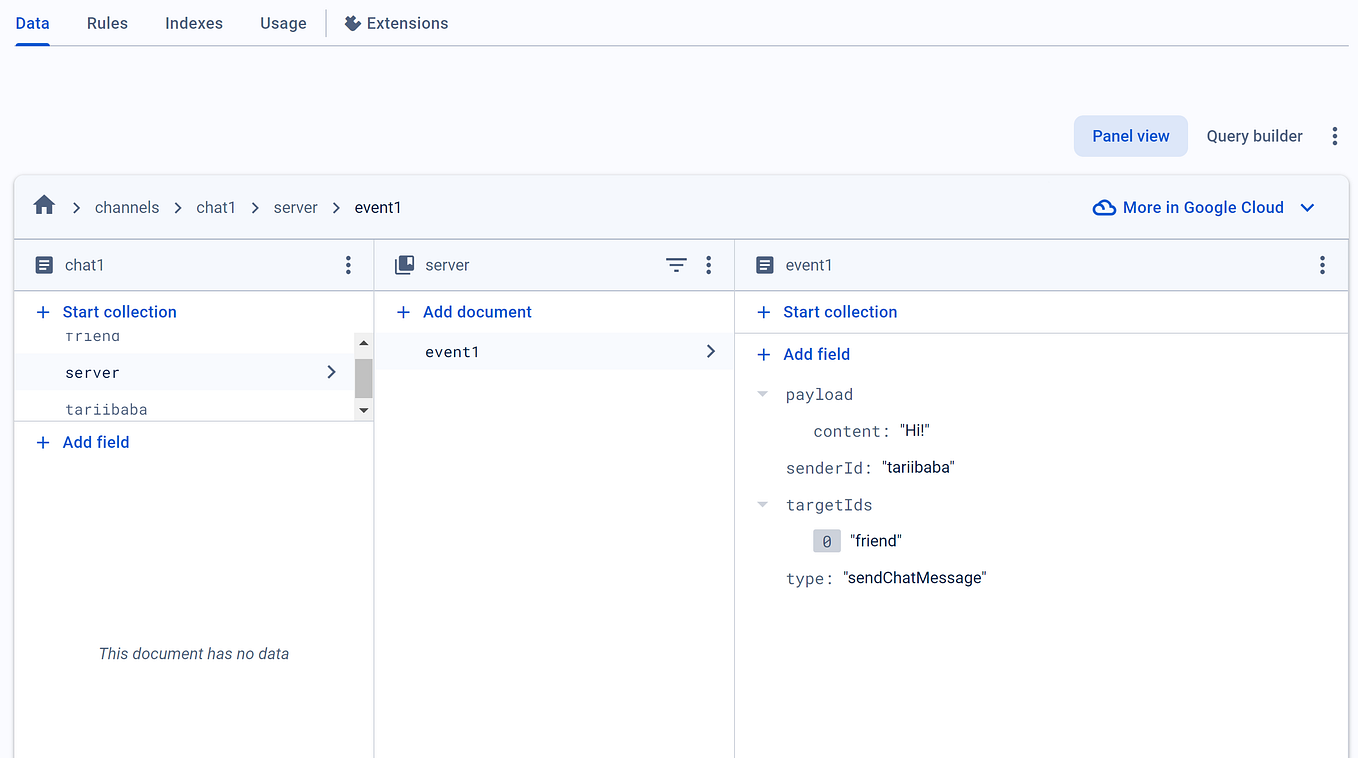Open the More in Google Cloud dropdown
This screenshot has height=758, width=1358.
click(1307, 208)
